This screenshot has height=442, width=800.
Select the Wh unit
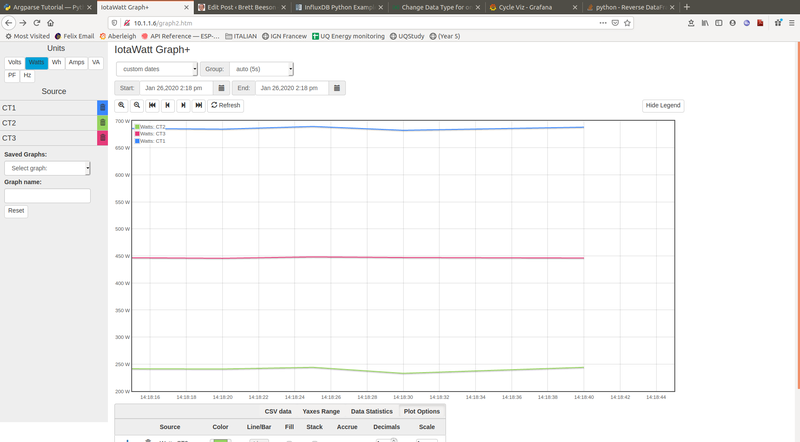point(56,62)
